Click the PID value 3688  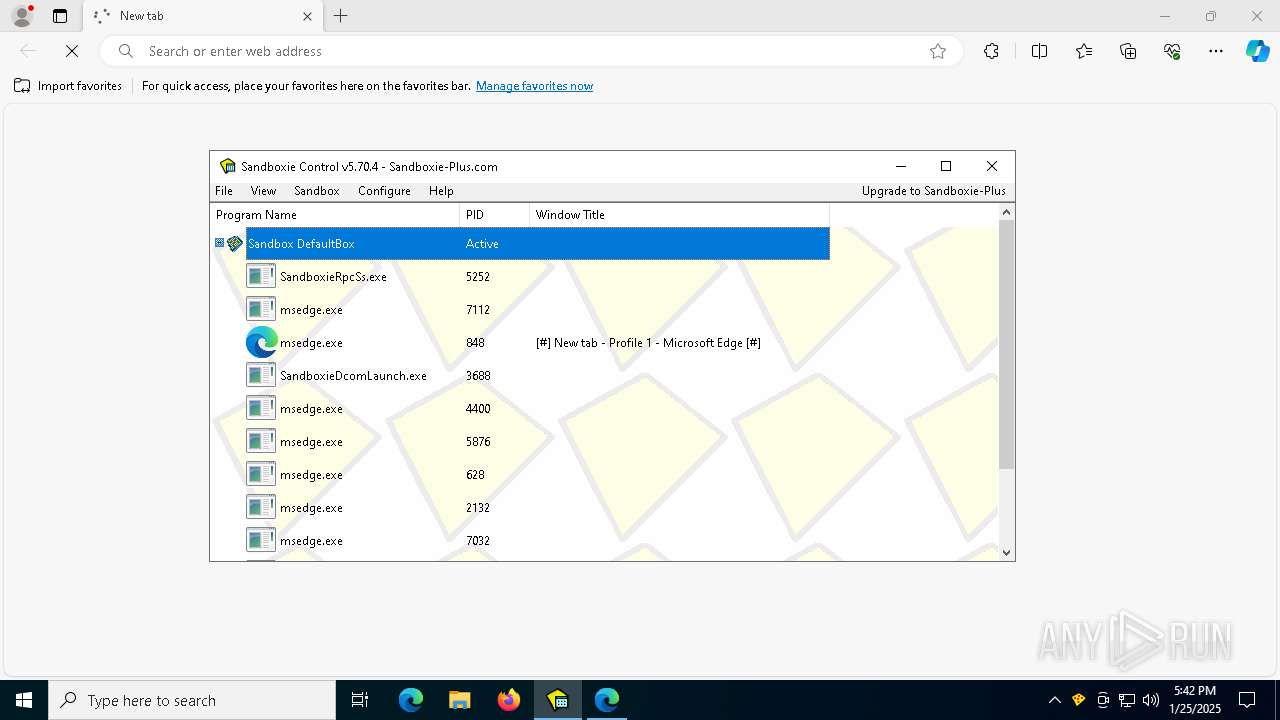click(478, 376)
